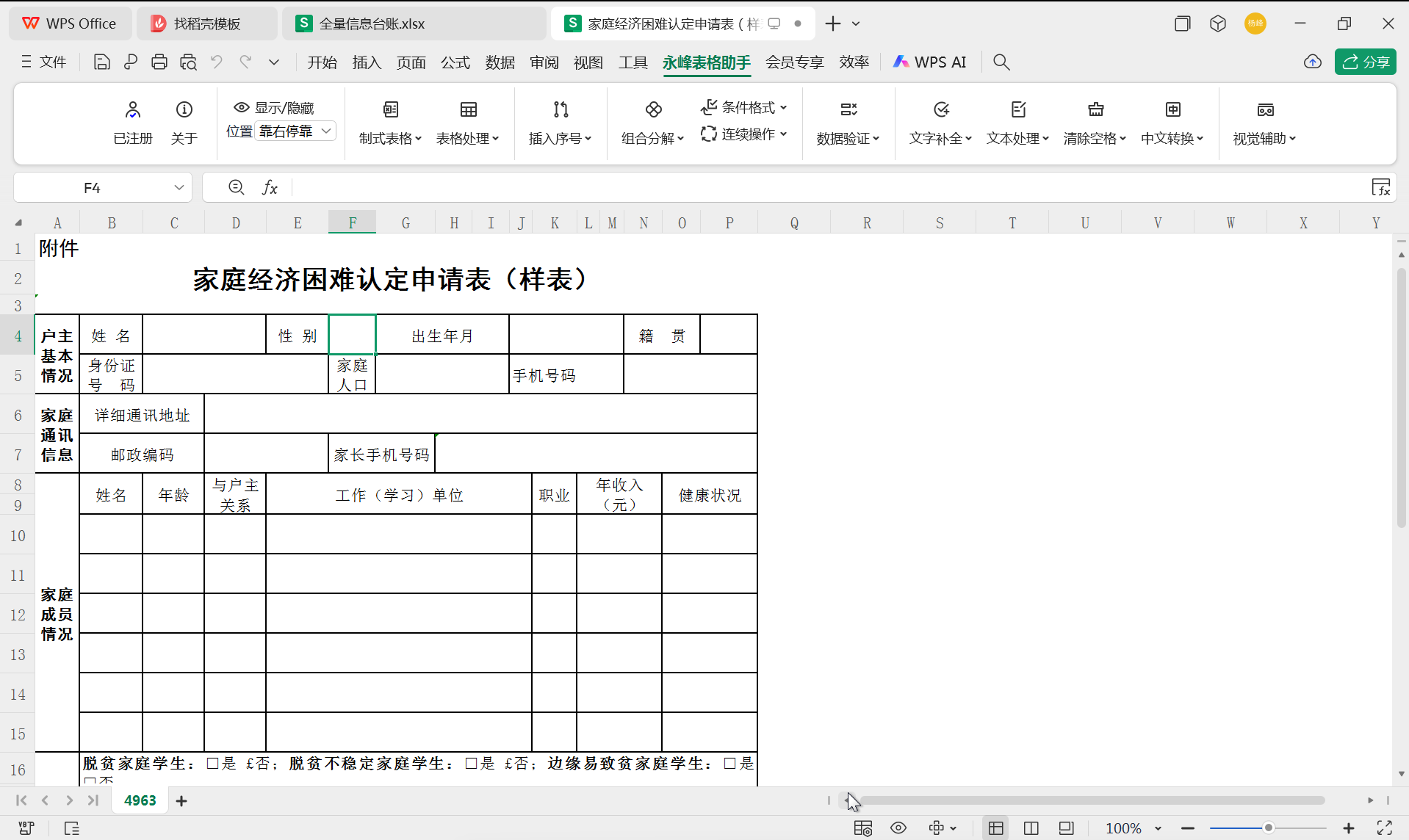Open the 组合分解 combine-split tool

(x=652, y=123)
